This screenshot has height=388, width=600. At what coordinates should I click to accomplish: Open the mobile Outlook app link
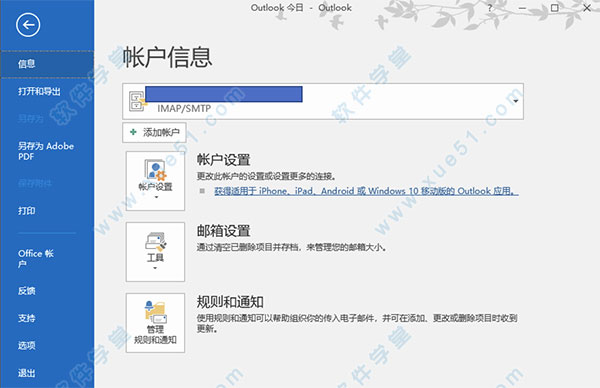click(366, 191)
